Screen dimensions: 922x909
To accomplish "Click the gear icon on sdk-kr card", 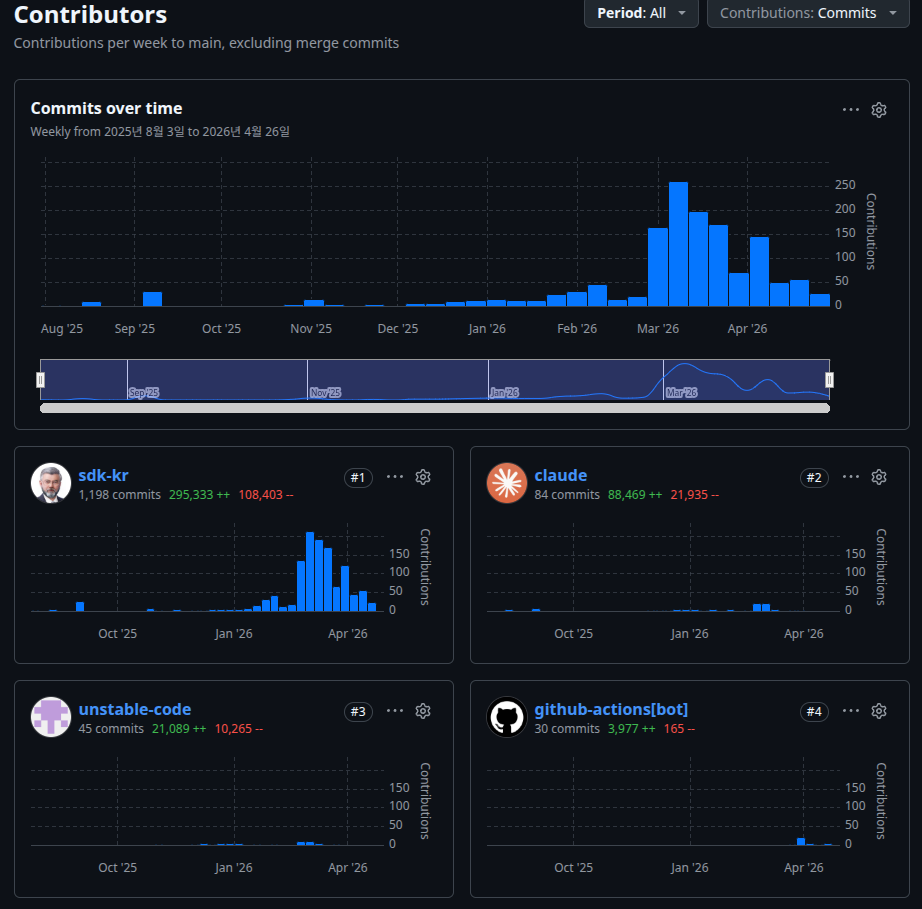I will click(423, 477).
